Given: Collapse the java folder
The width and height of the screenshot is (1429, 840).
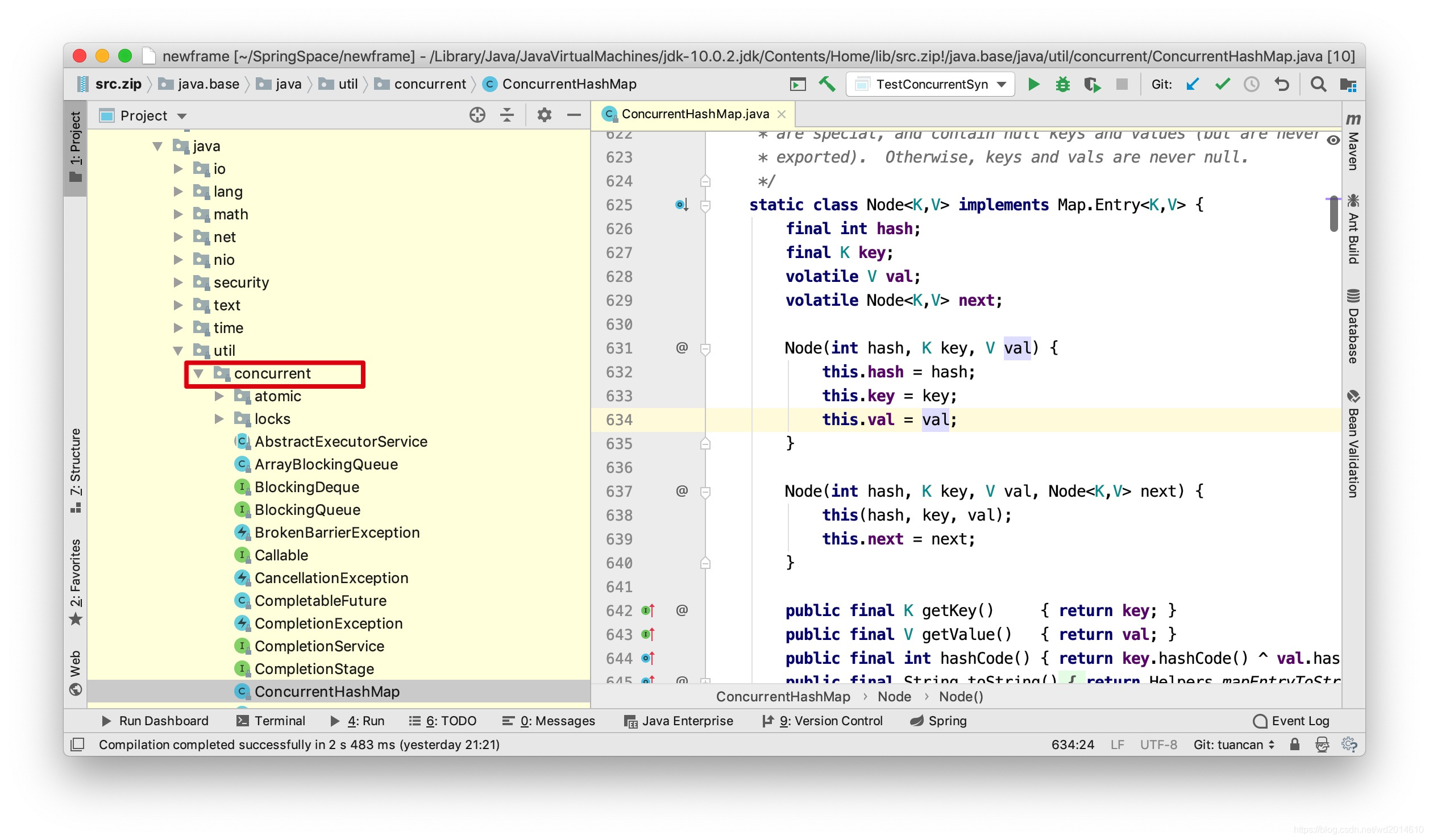Looking at the screenshot, I should [157, 147].
